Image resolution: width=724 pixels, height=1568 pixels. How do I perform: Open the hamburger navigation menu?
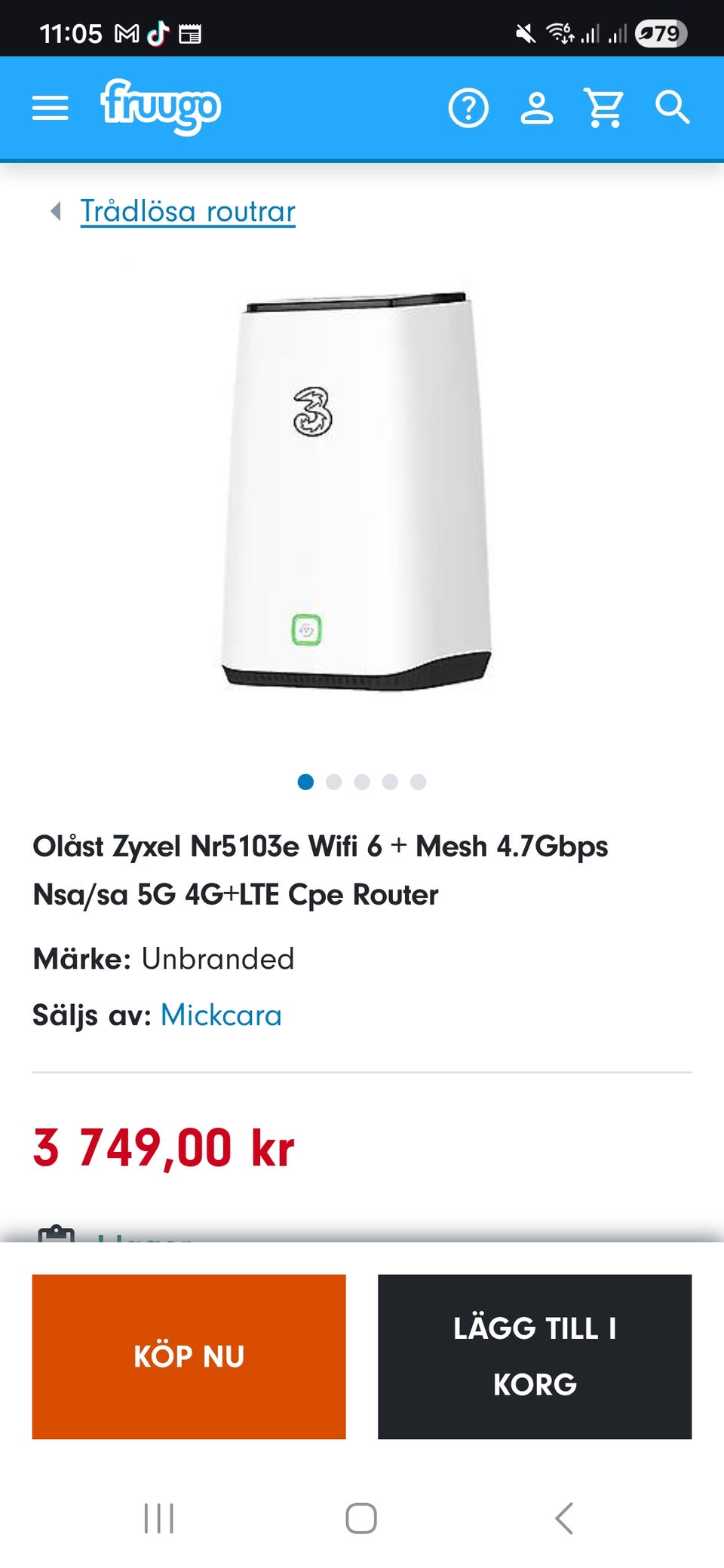pos(50,108)
